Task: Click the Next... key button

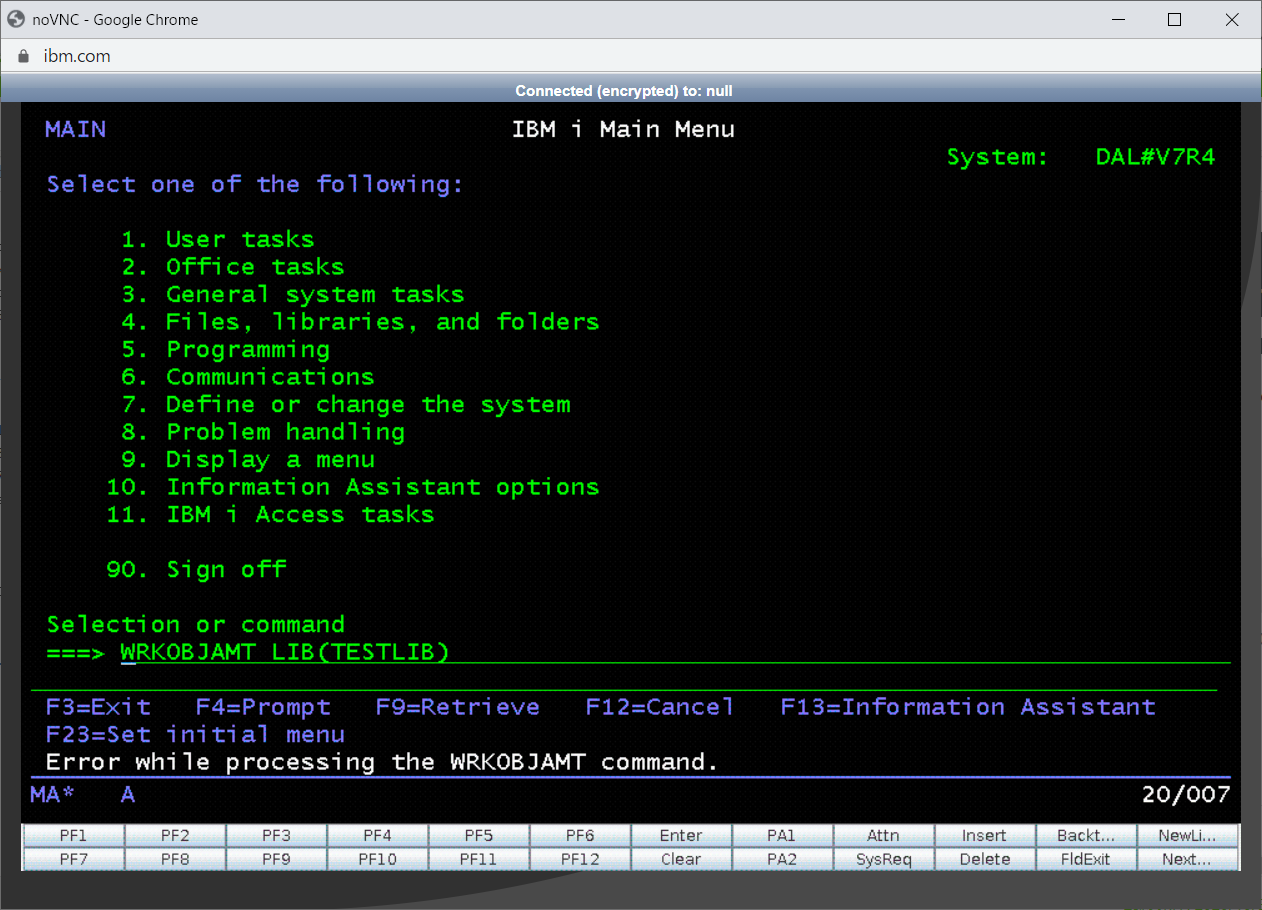Action: (x=1188, y=859)
